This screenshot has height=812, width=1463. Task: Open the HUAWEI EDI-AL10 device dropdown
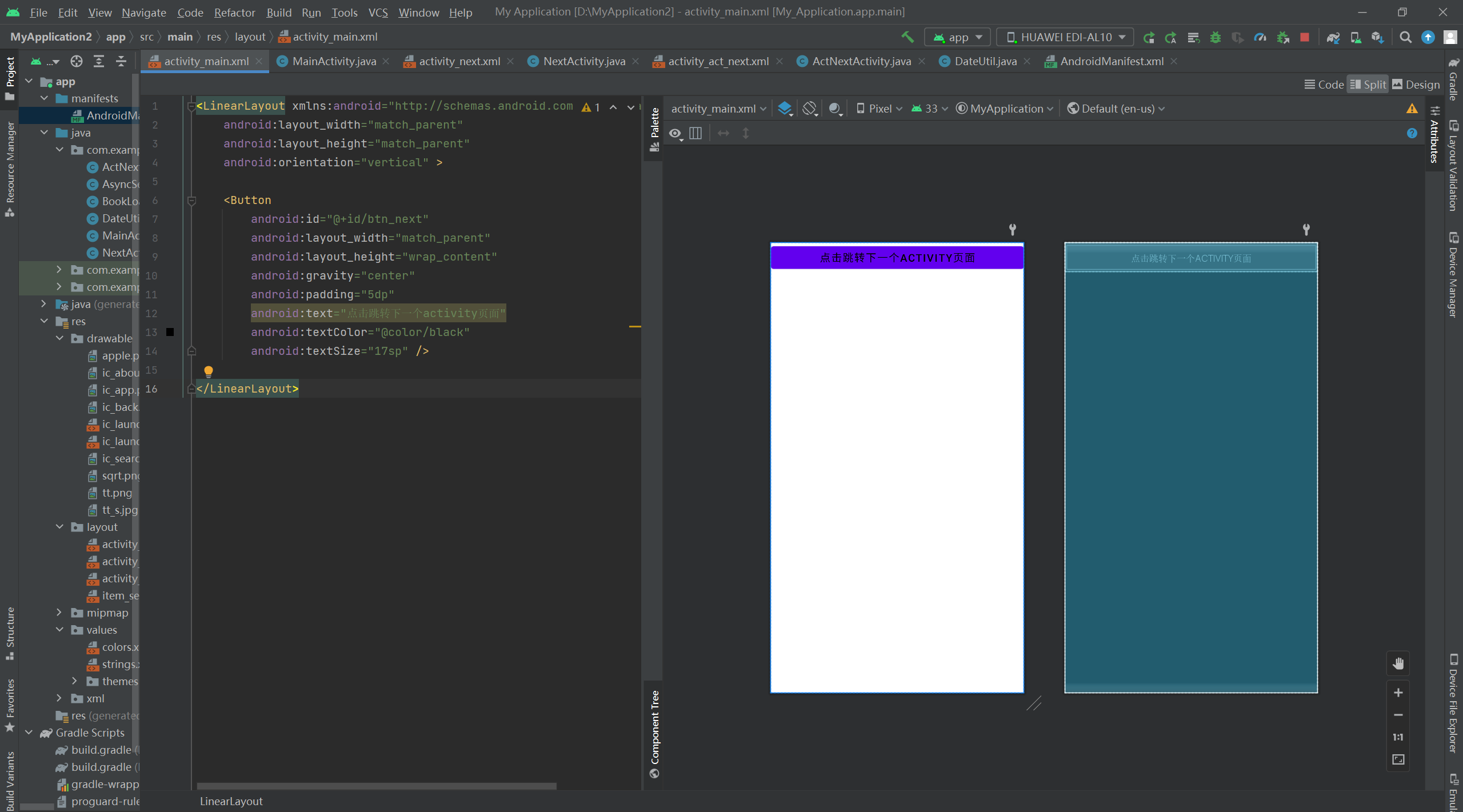(1065, 37)
